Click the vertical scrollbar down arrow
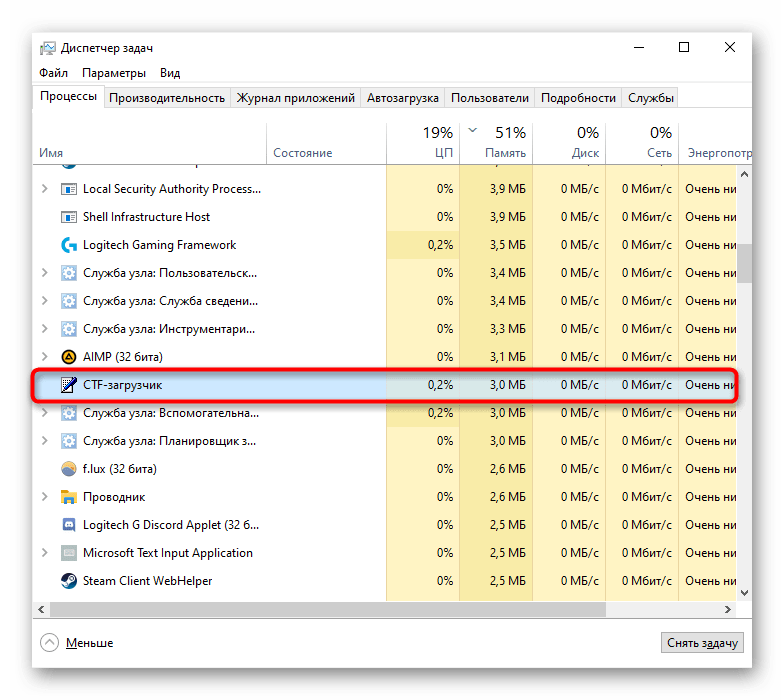Image resolution: width=784 pixels, height=700 pixels. [744, 593]
